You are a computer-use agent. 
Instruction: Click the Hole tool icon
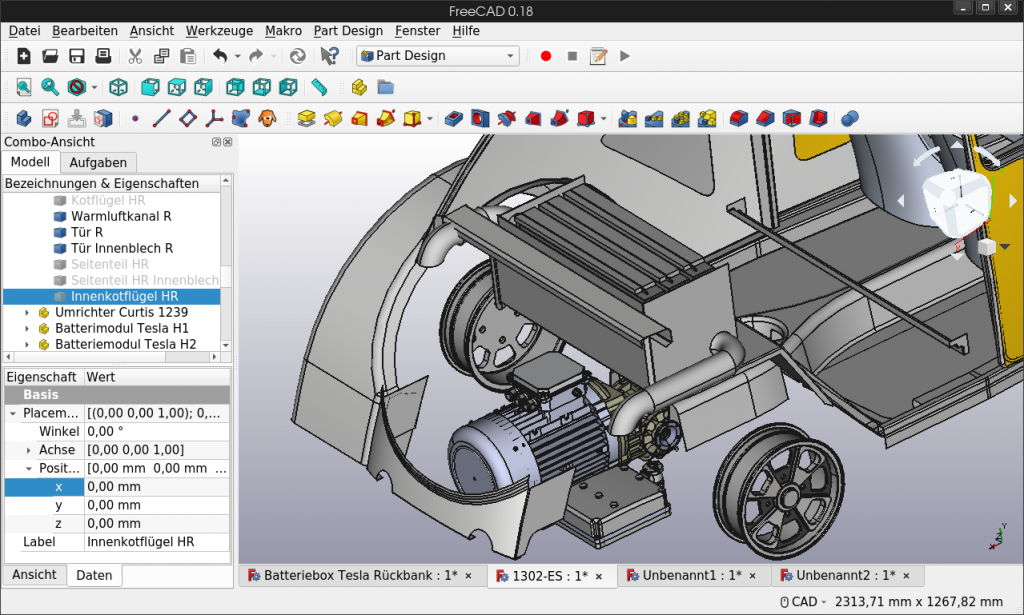click(x=480, y=118)
